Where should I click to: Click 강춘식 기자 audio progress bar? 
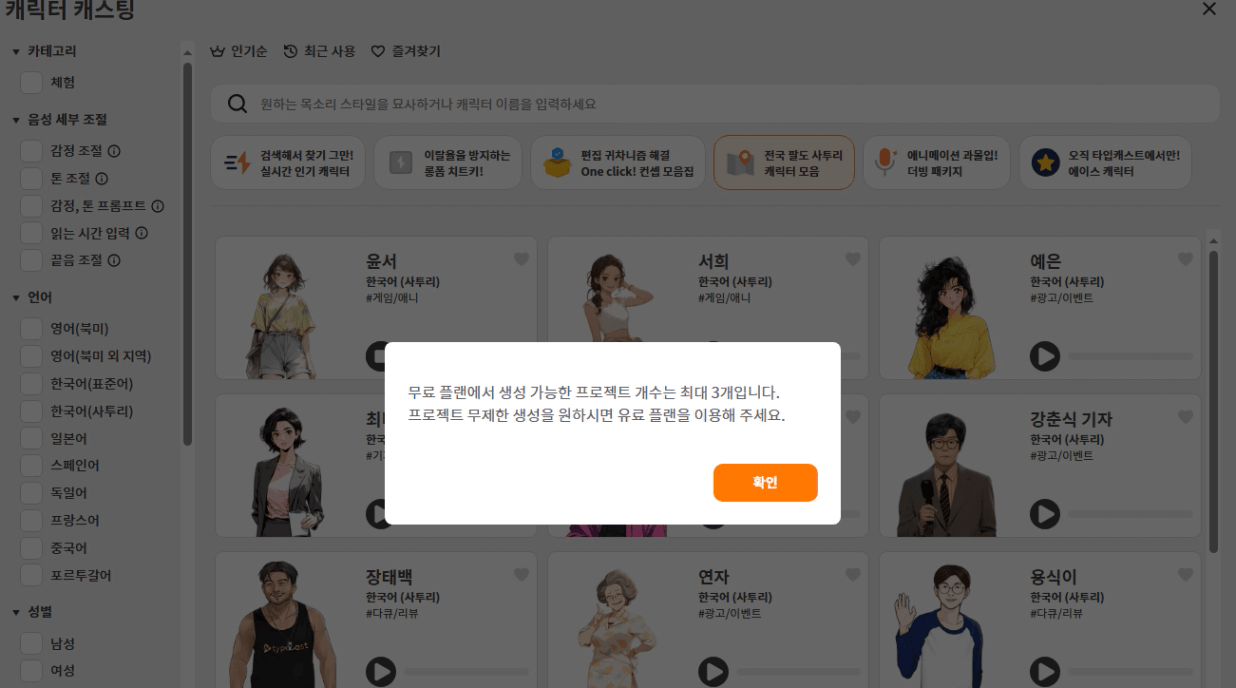click(x=1131, y=514)
